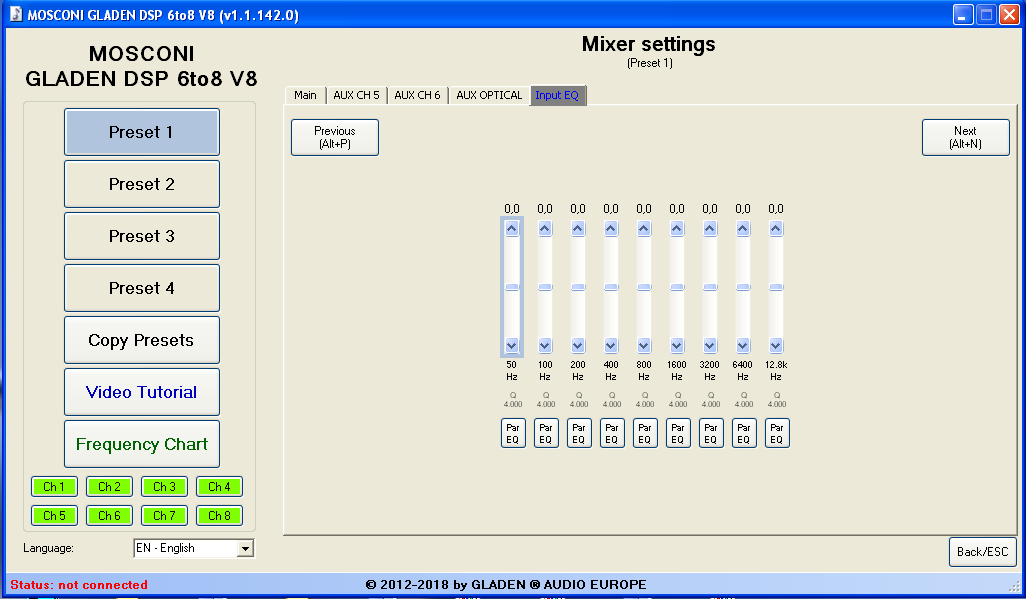
Task: Toggle the Ch 8 indicator
Action: [219, 515]
